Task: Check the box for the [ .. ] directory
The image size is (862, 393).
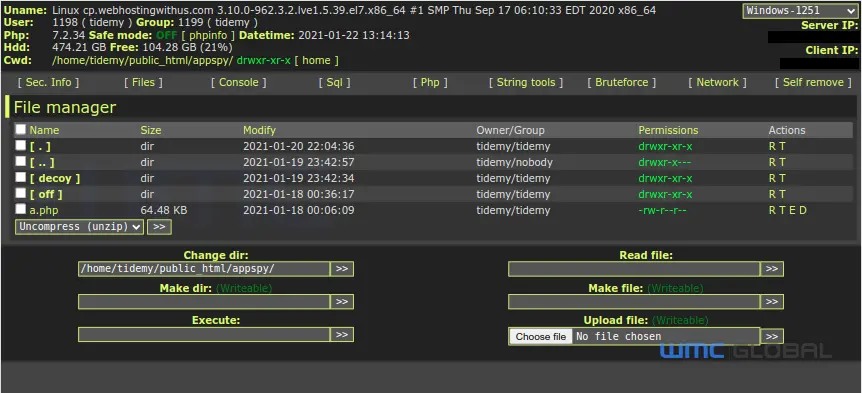Action: (x=20, y=162)
